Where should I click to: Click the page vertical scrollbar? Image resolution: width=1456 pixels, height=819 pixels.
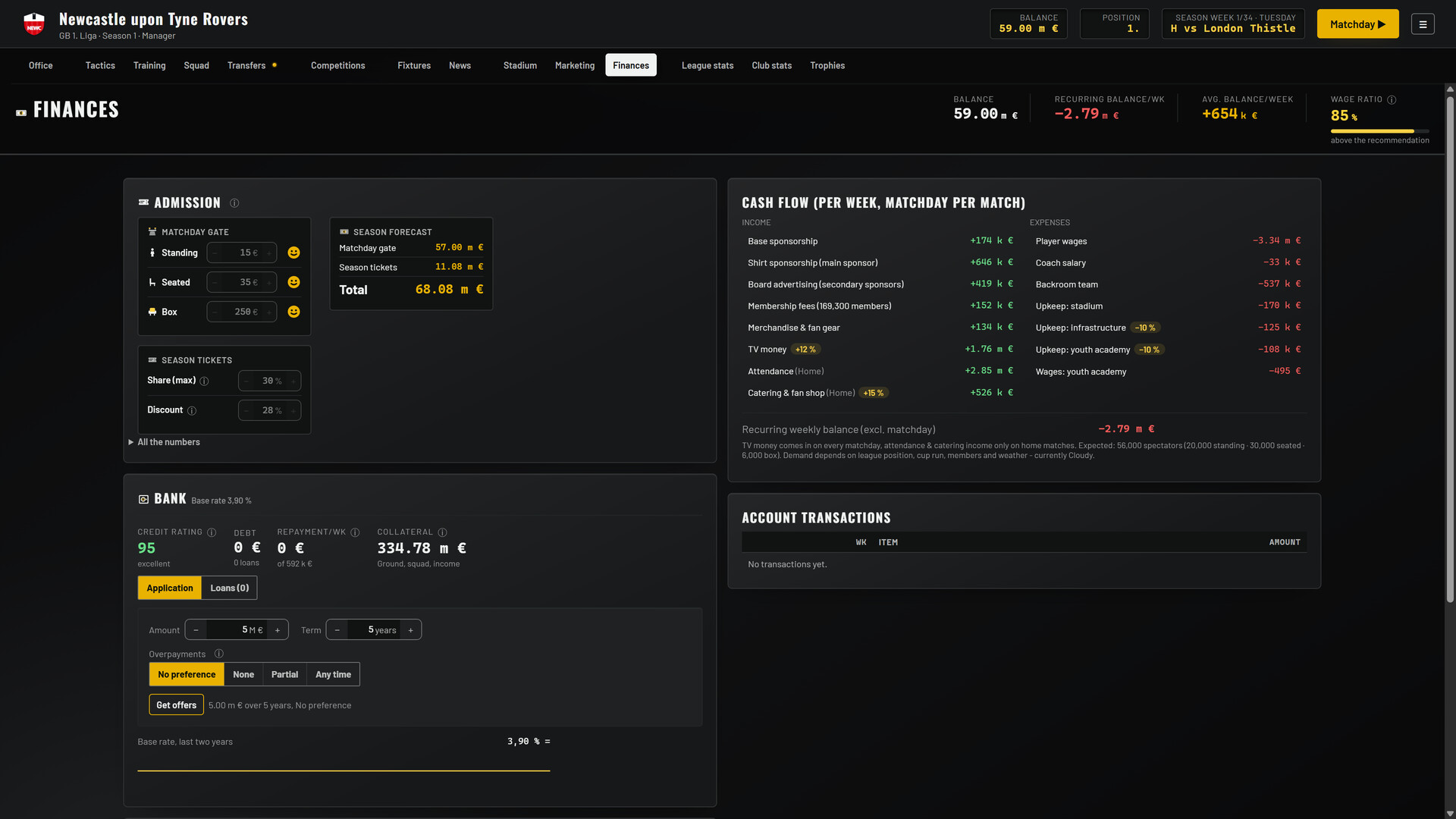click(x=1450, y=349)
